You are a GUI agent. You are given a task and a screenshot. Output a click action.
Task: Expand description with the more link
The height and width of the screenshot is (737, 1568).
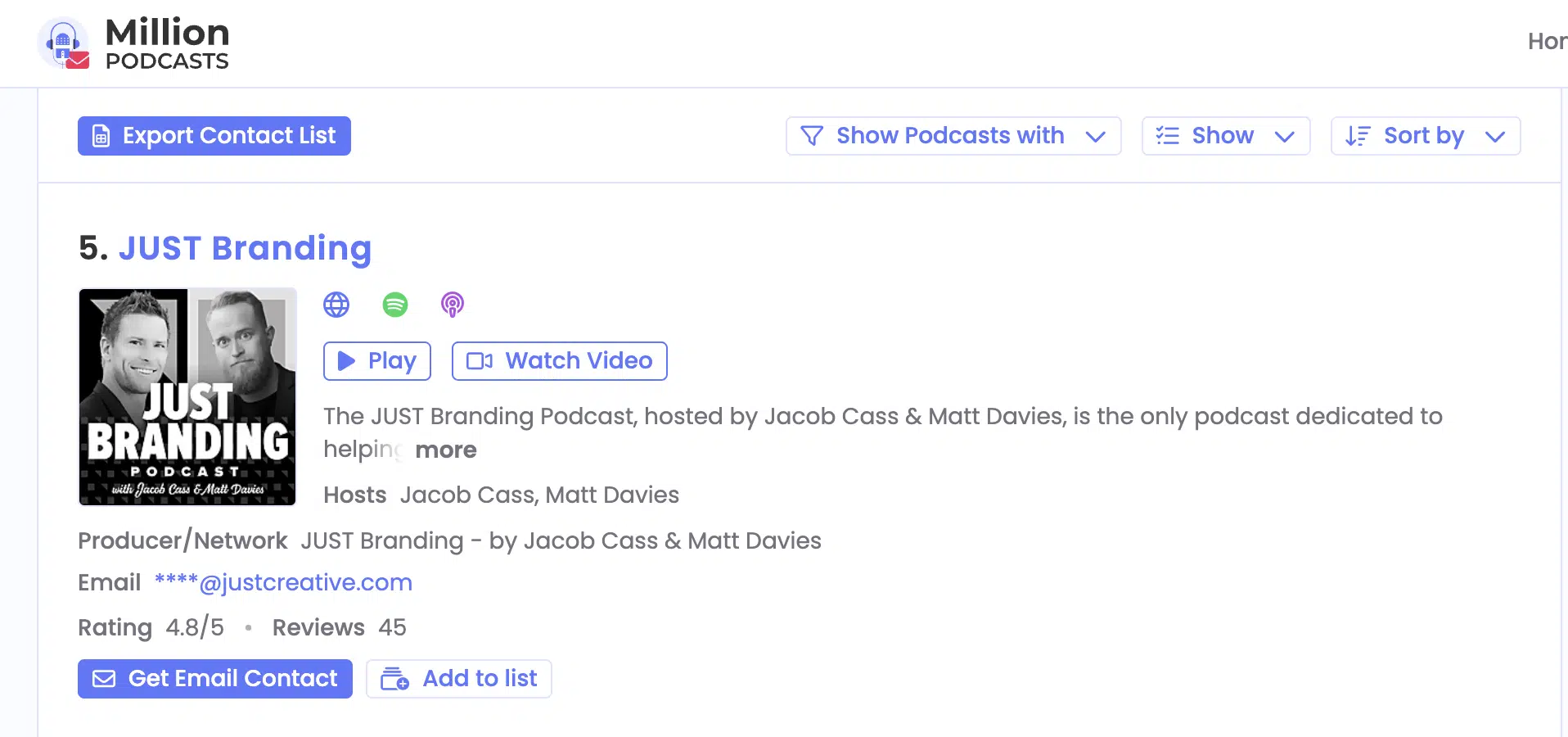tap(445, 450)
